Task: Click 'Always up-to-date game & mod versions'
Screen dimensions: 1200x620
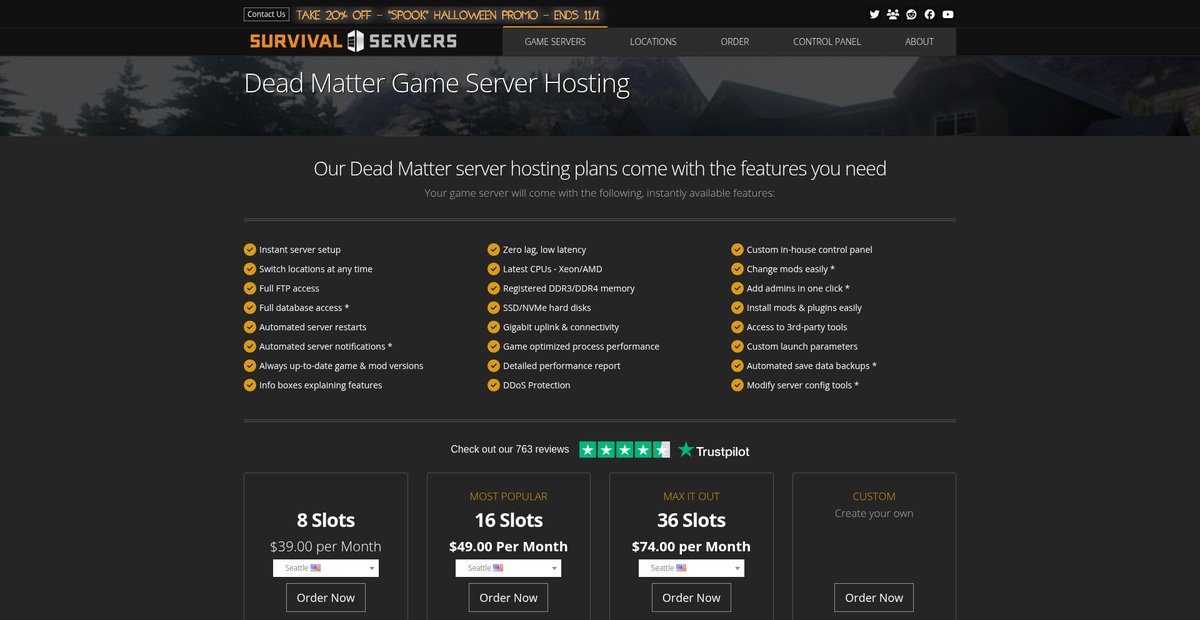Action: pyautogui.click(x=341, y=366)
